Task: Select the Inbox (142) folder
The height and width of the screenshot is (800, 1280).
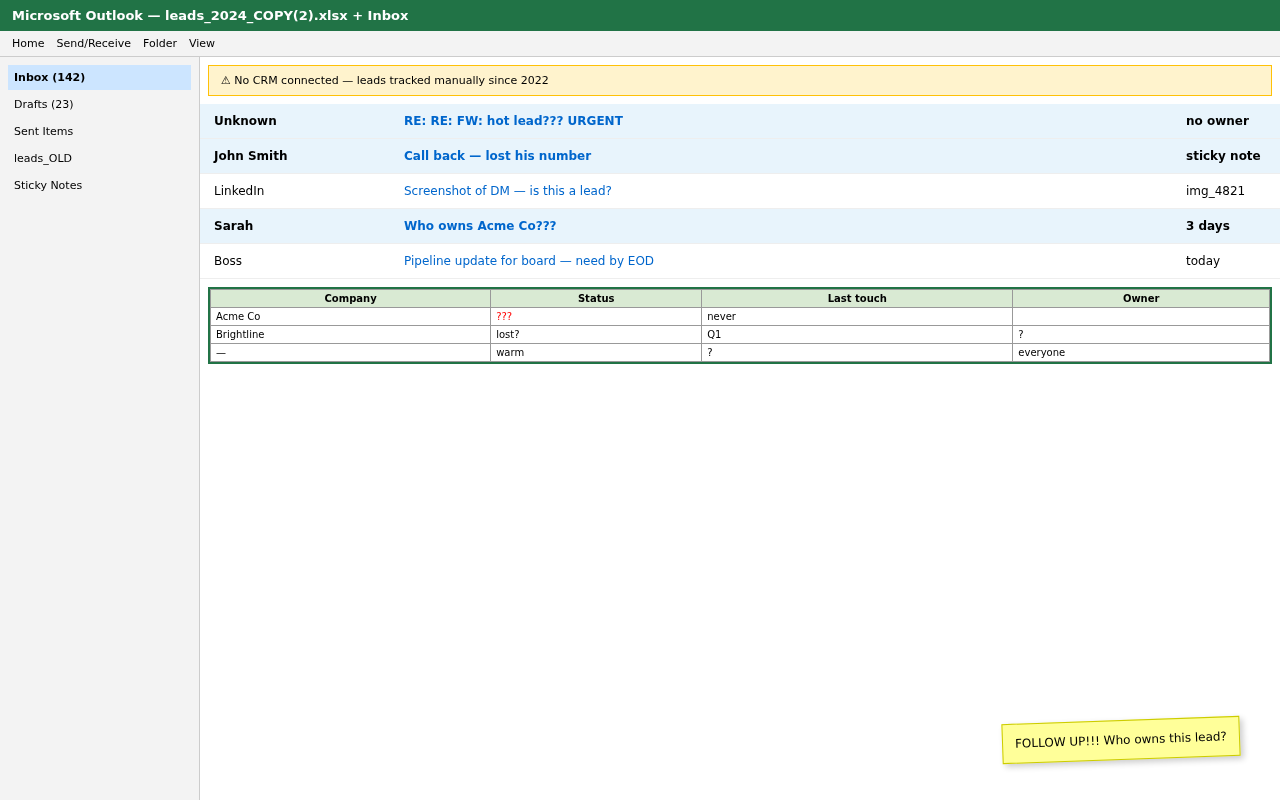Action: [x=99, y=77]
